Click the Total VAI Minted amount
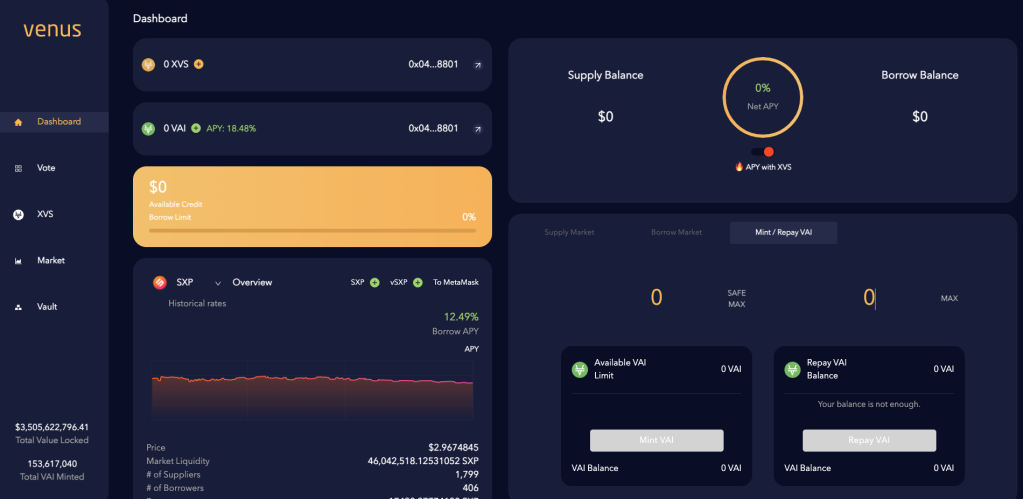 [52, 464]
